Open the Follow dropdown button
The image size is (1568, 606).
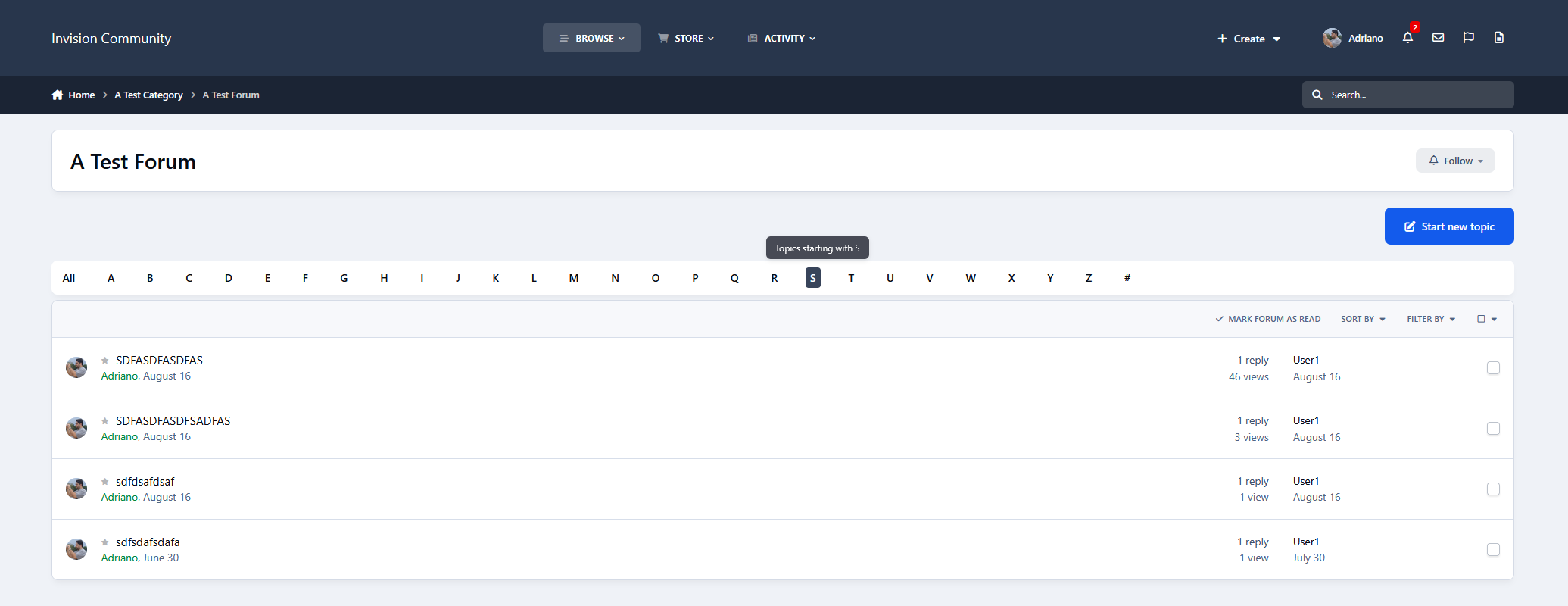coord(1455,161)
